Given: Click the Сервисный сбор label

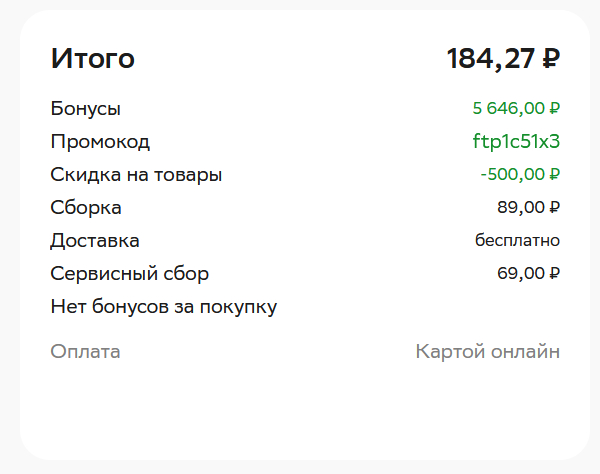Looking at the screenshot, I should pos(130,273).
